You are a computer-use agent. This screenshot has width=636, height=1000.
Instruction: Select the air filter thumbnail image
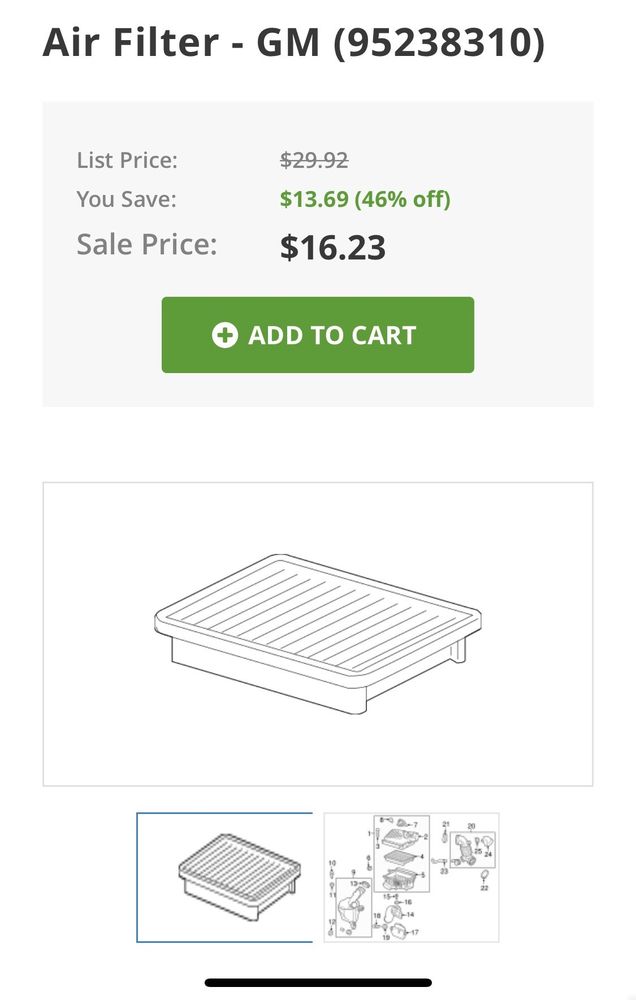224,877
